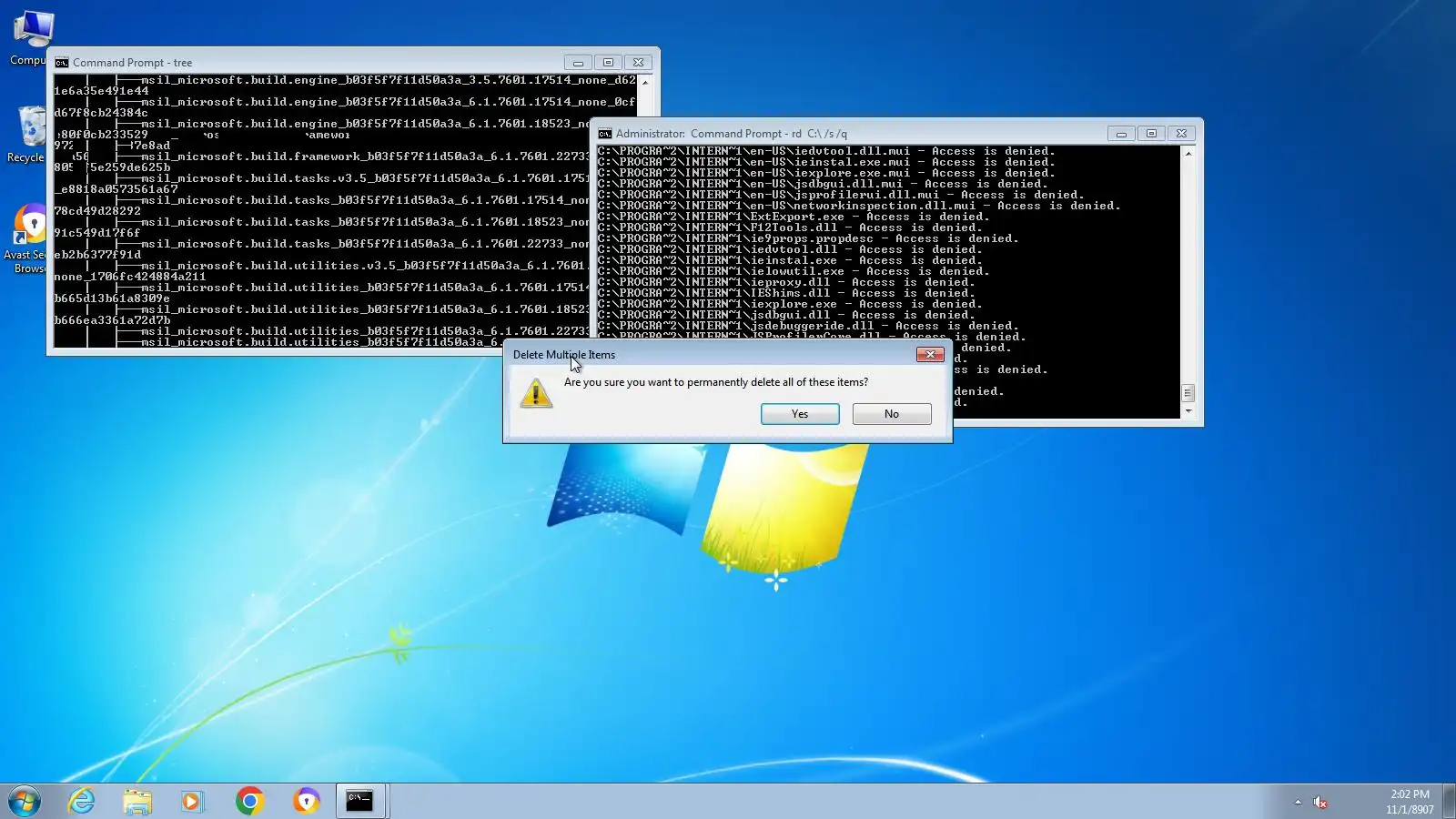
Task: Click the build.engine 3.5.7601.17514 line in tree output
Action: click(389, 80)
